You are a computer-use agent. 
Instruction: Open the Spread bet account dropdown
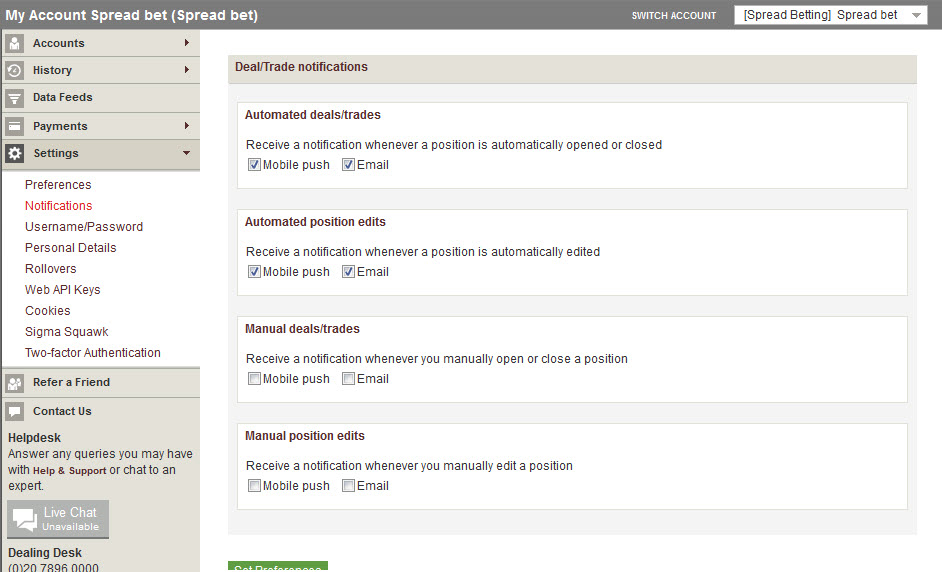pyautogui.click(x=830, y=15)
